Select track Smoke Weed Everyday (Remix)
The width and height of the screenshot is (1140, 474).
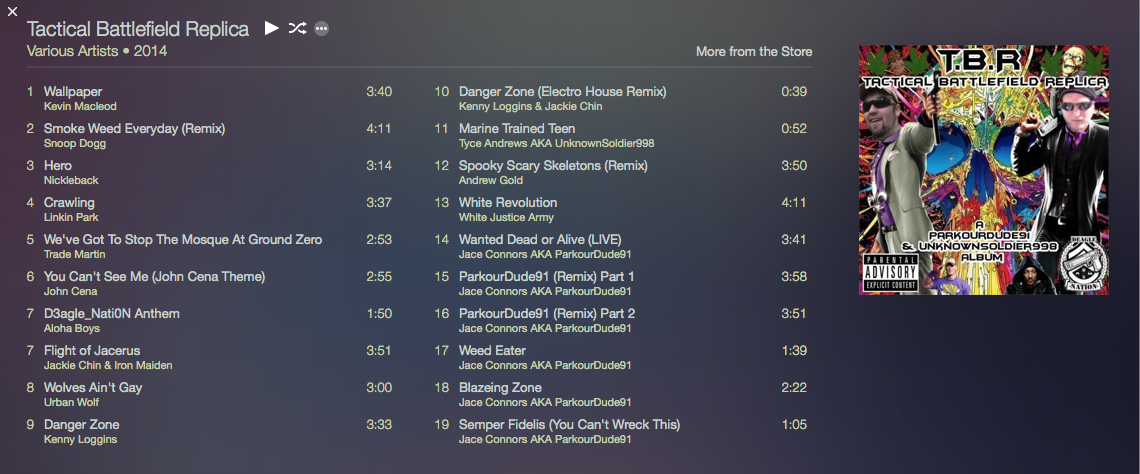tap(135, 129)
